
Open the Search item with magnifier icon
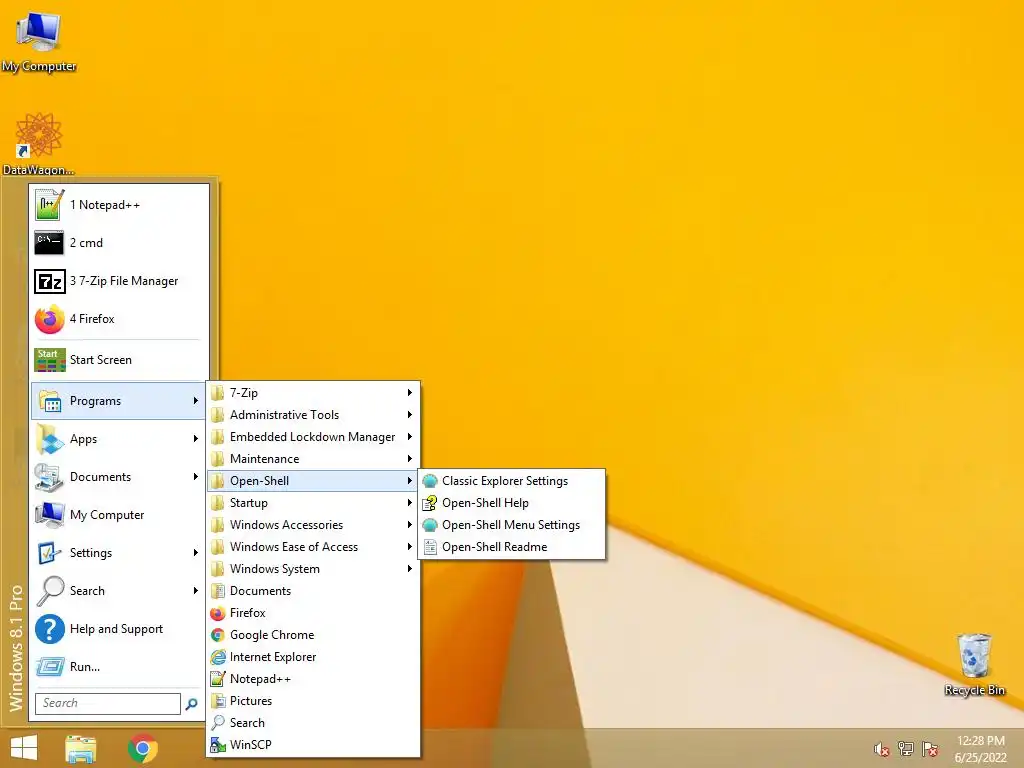coord(119,590)
